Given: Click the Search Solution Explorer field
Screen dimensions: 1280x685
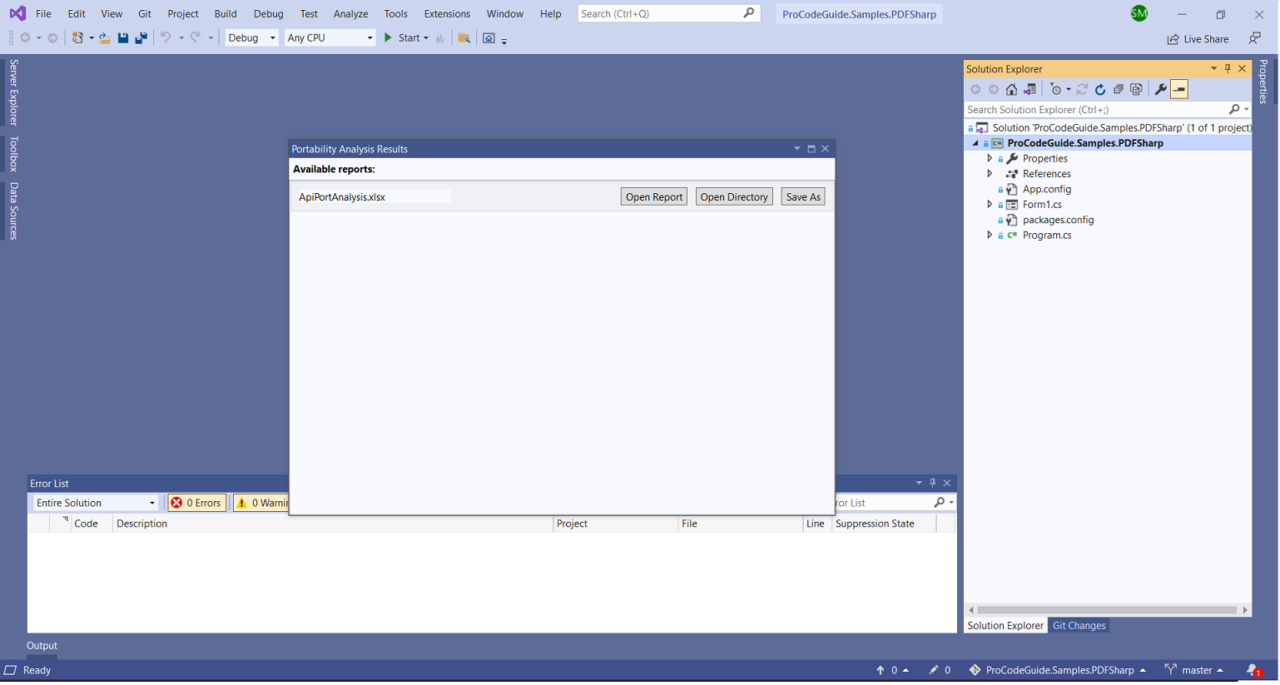Looking at the screenshot, I should (1095, 110).
